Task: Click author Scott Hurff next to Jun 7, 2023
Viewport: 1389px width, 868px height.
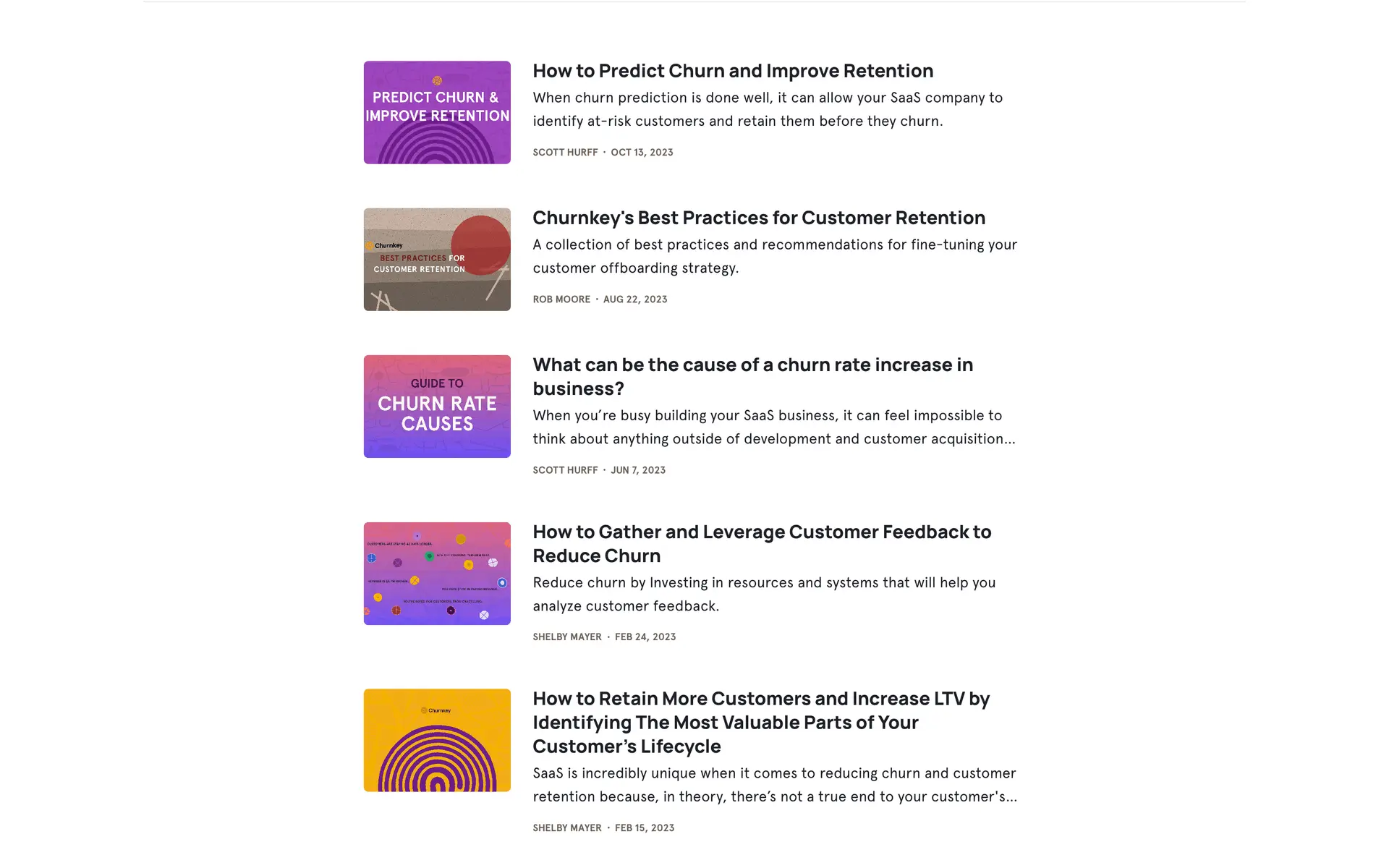Action: pos(565,469)
